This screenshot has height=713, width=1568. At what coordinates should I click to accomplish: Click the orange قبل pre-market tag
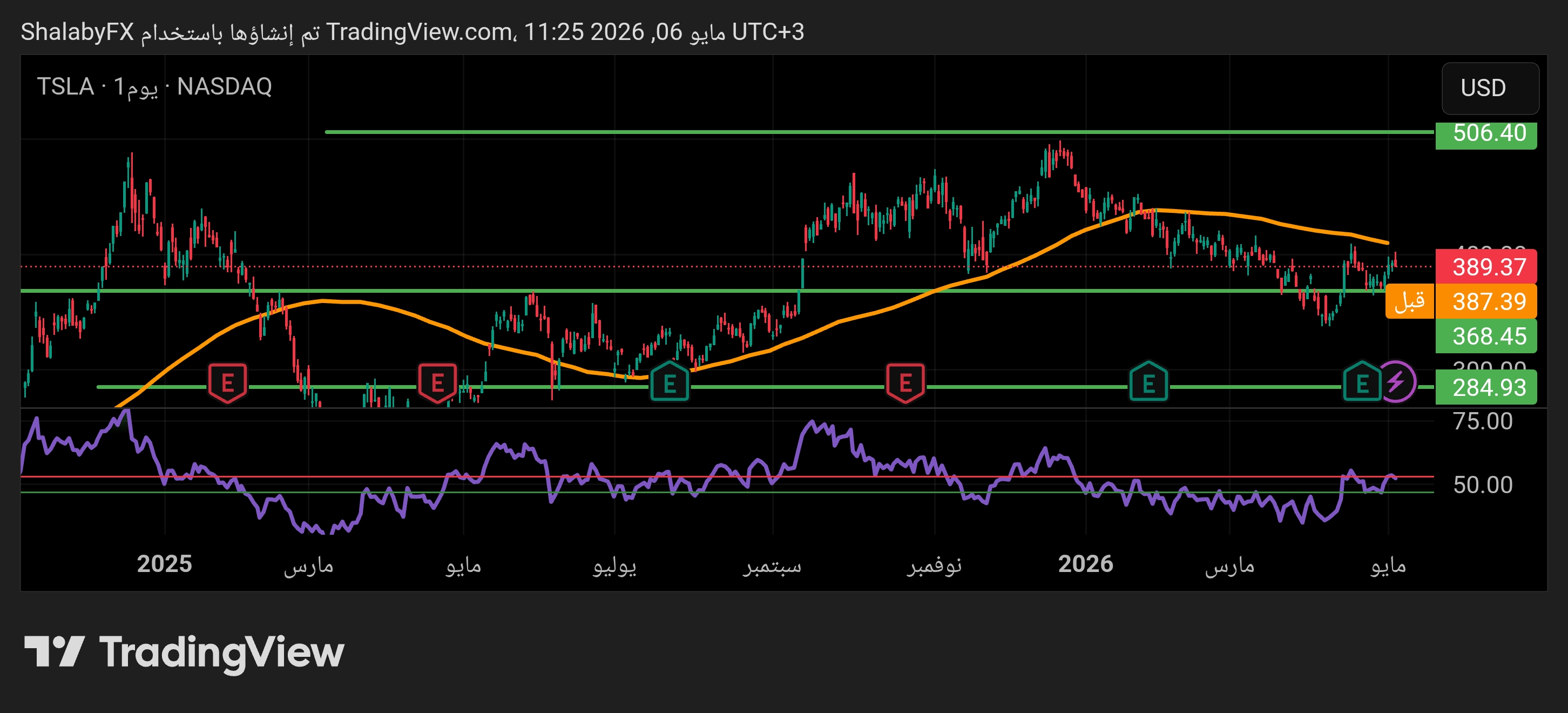pos(1410,301)
